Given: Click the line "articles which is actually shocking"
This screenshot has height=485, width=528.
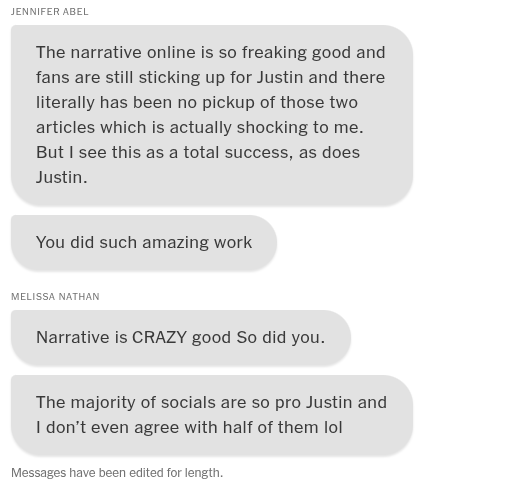Looking at the screenshot, I should pos(200,127).
